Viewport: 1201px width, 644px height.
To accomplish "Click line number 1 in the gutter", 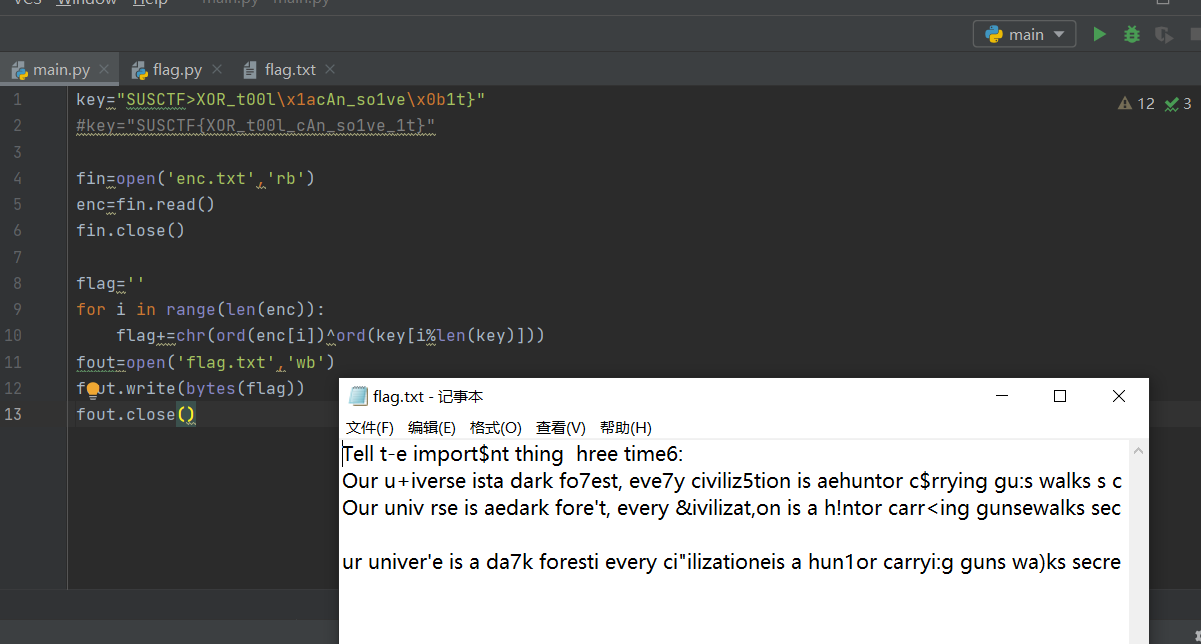I will pos(17,99).
